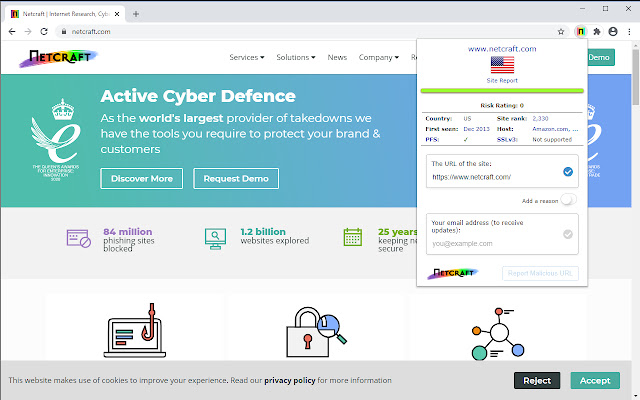Expand the Solutions dropdown menu
640x400 pixels.
pos(295,58)
